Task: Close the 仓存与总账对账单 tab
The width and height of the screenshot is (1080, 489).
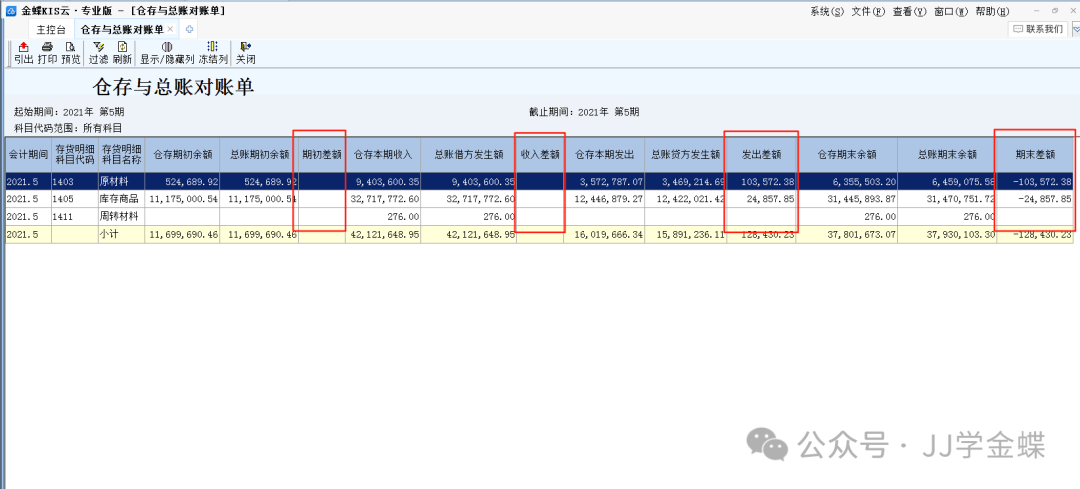Action: [170, 30]
